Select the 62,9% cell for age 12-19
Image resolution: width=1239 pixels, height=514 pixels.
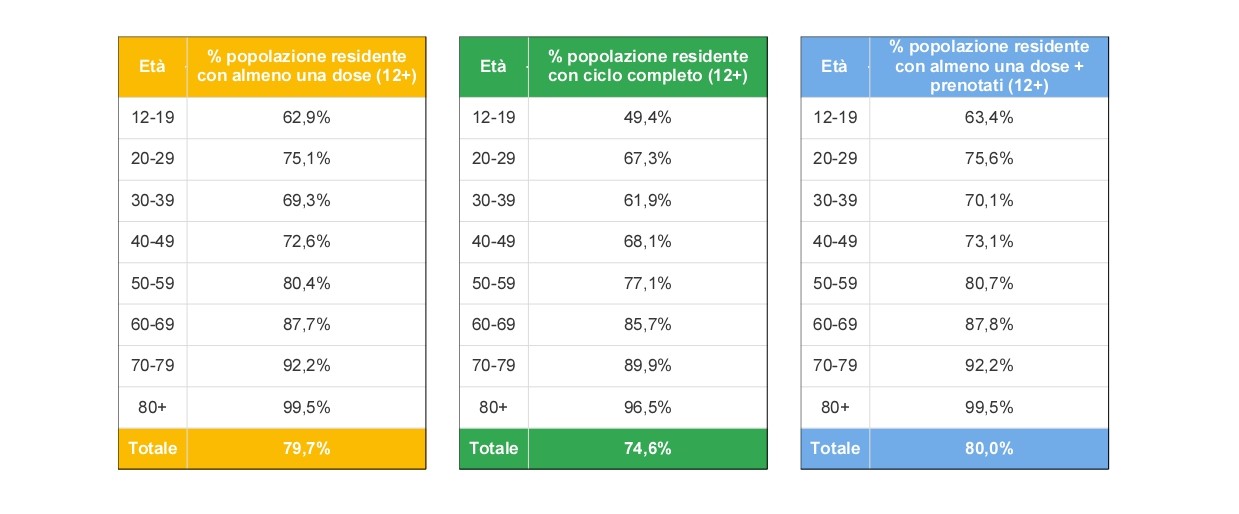point(306,117)
